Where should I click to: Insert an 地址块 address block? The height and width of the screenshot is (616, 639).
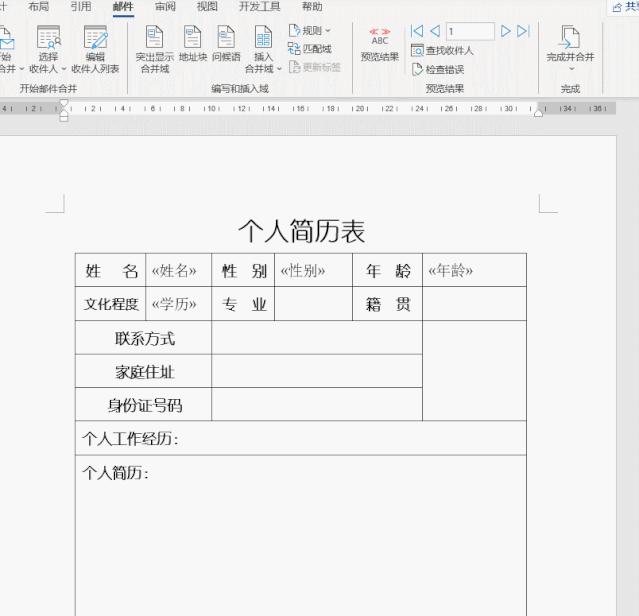193,43
